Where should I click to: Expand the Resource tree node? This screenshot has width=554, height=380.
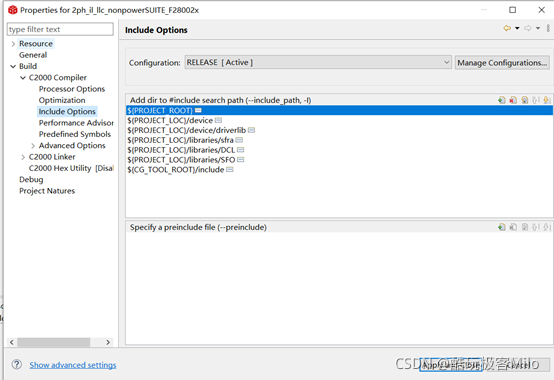click(x=13, y=44)
